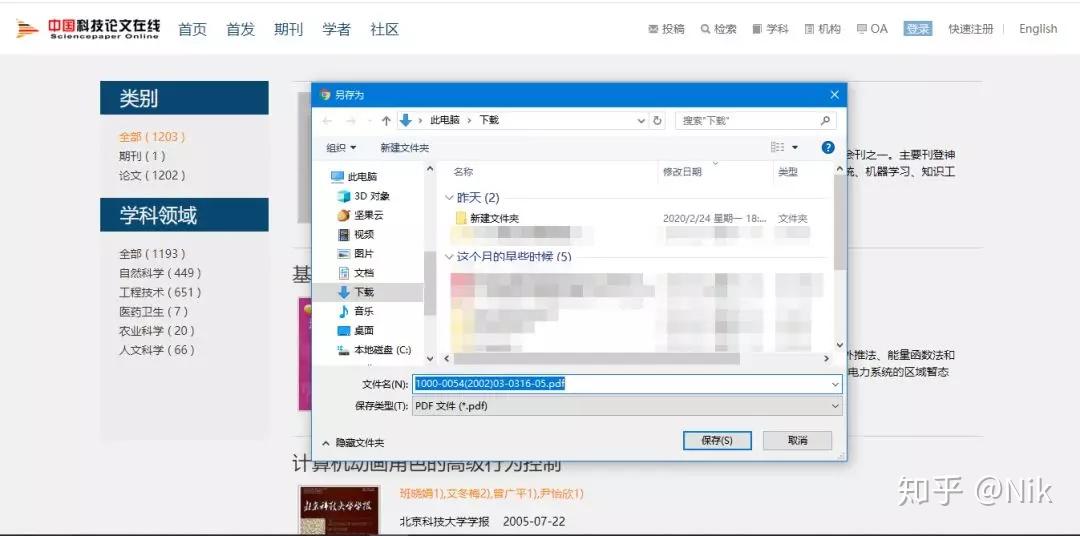This screenshot has width=1080, height=536.
Task: Click the 保存(S) button
Action: [716, 440]
